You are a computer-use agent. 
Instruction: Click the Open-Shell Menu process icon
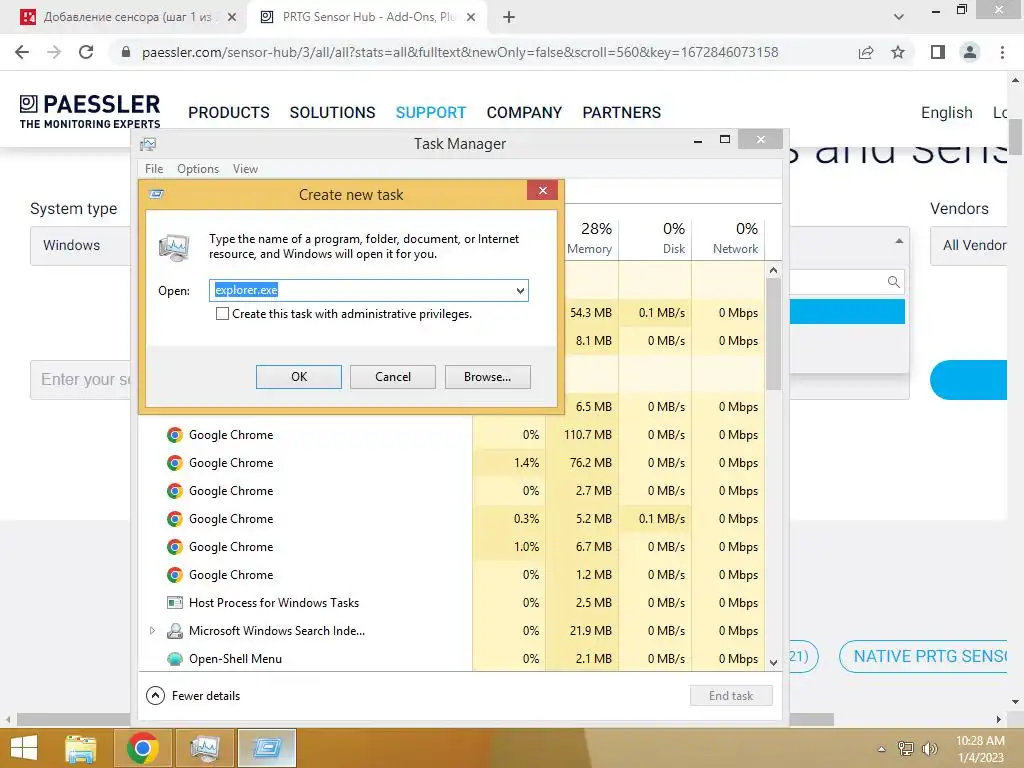(x=174, y=659)
